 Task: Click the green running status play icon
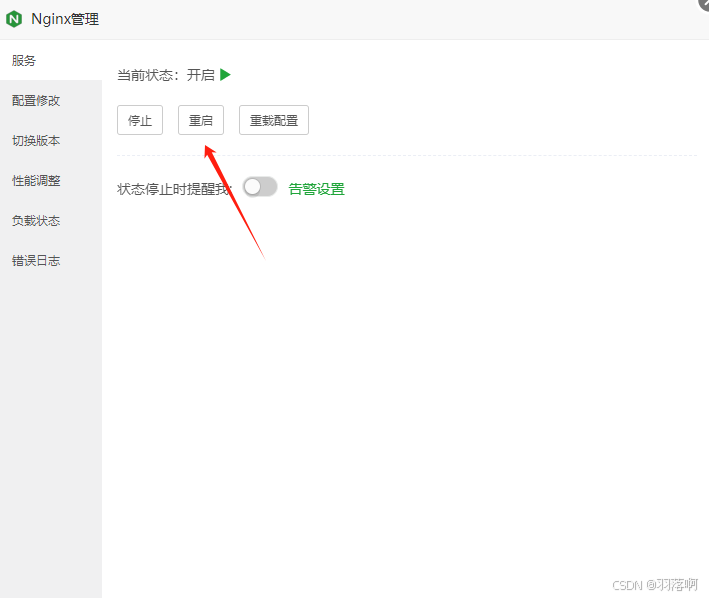[225, 75]
